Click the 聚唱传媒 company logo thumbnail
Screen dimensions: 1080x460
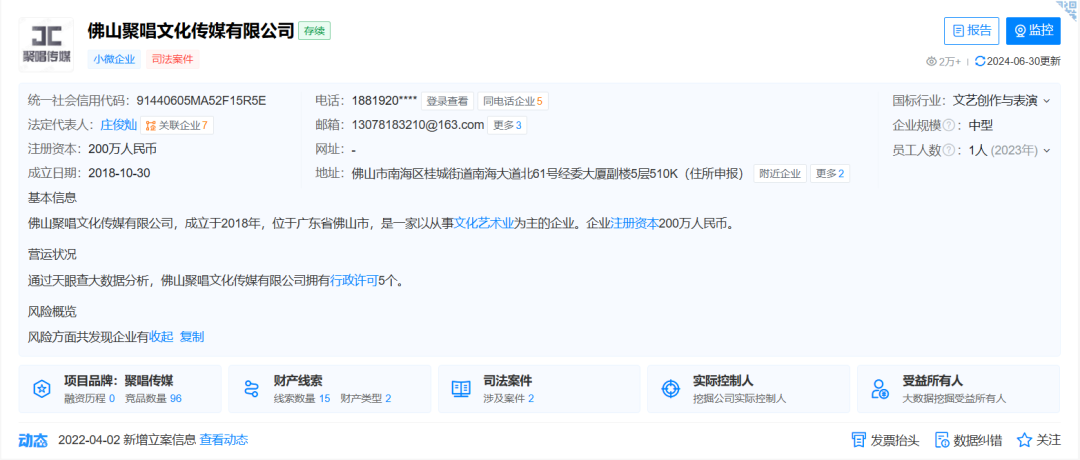tap(45, 44)
